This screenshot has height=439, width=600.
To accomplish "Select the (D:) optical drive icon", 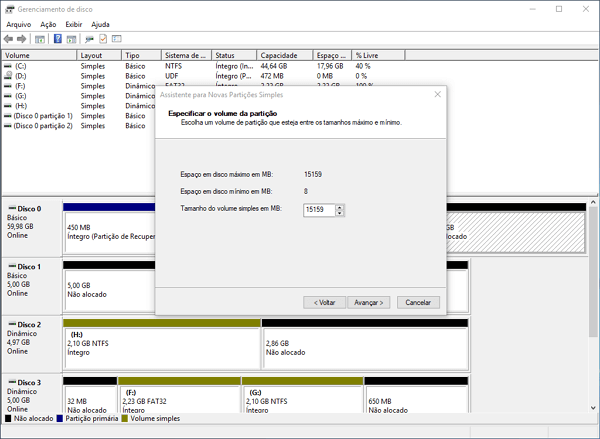I will point(9,76).
